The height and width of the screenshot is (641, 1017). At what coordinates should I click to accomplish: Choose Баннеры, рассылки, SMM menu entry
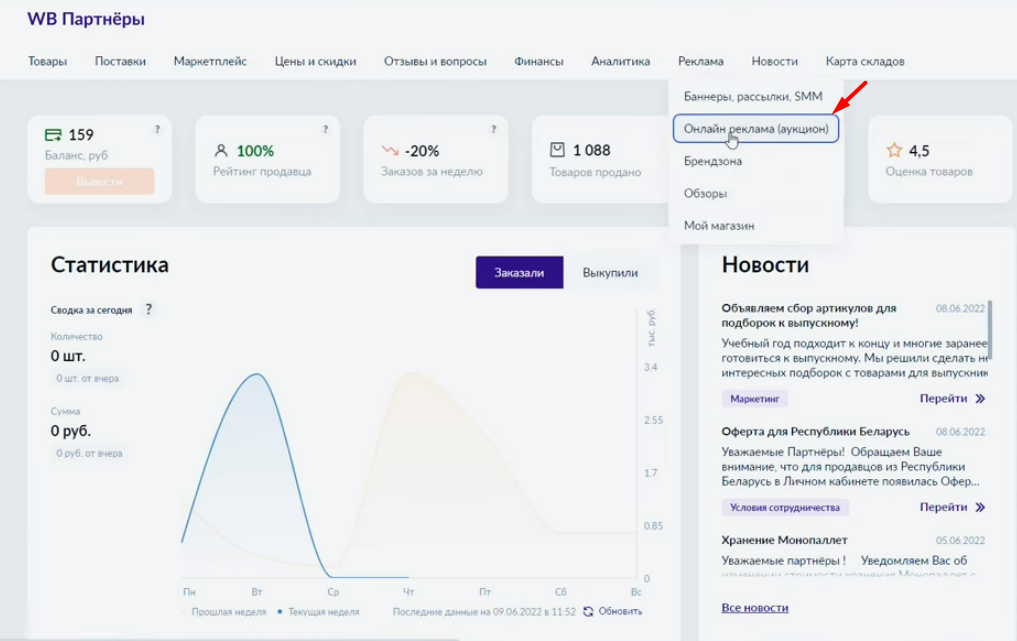coord(753,97)
